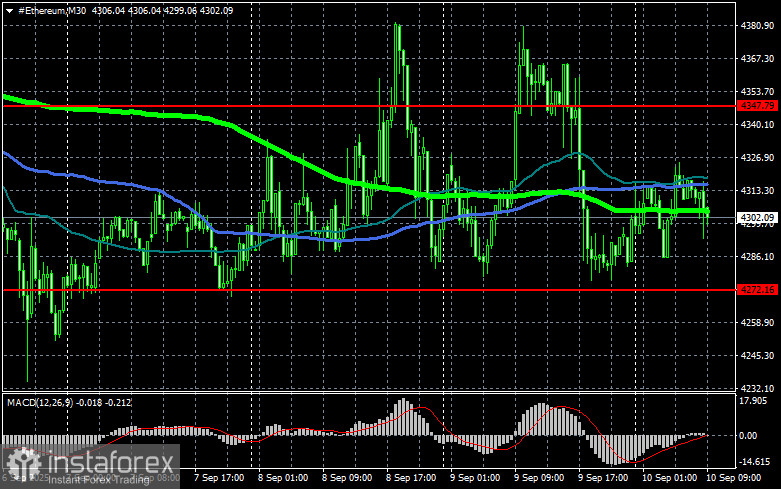Click the 8 Sep 17:00 time label
Image resolution: width=781 pixels, height=489 pixels.
coord(411,478)
